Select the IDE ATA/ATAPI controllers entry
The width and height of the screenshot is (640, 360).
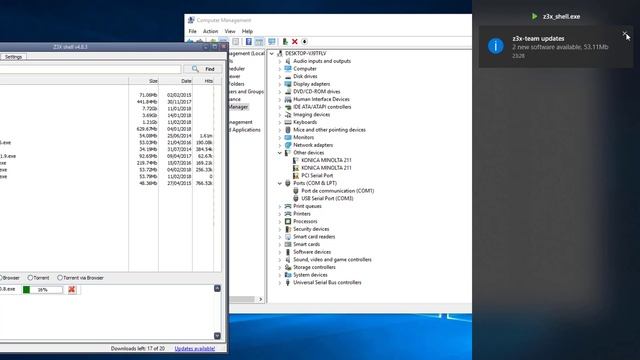[322, 107]
